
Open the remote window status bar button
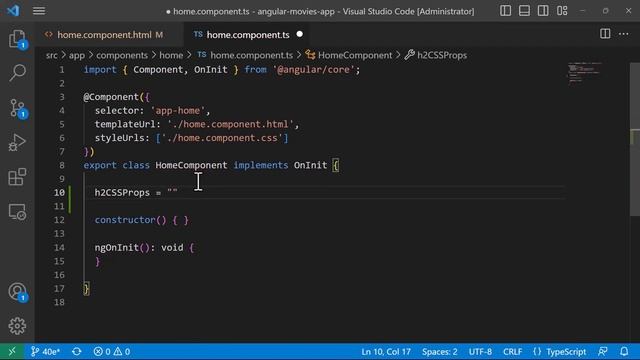(x=12, y=351)
